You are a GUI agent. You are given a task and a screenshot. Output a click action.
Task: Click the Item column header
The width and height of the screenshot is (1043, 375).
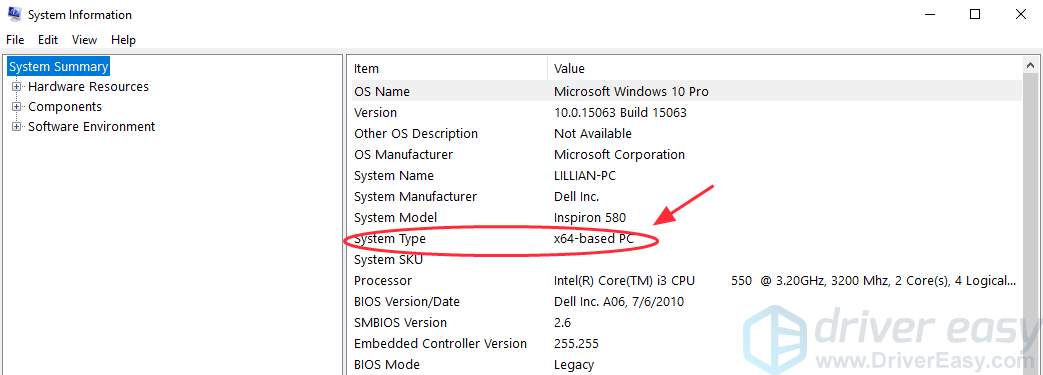point(449,68)
